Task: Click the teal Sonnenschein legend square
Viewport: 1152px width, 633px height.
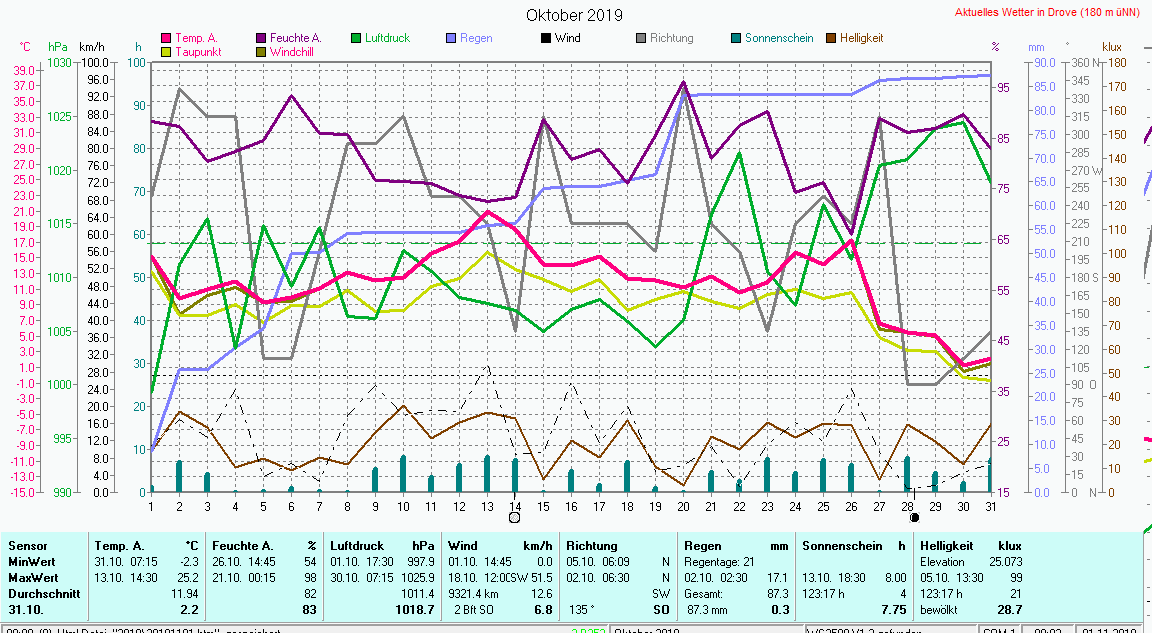Action: [736, 39]
